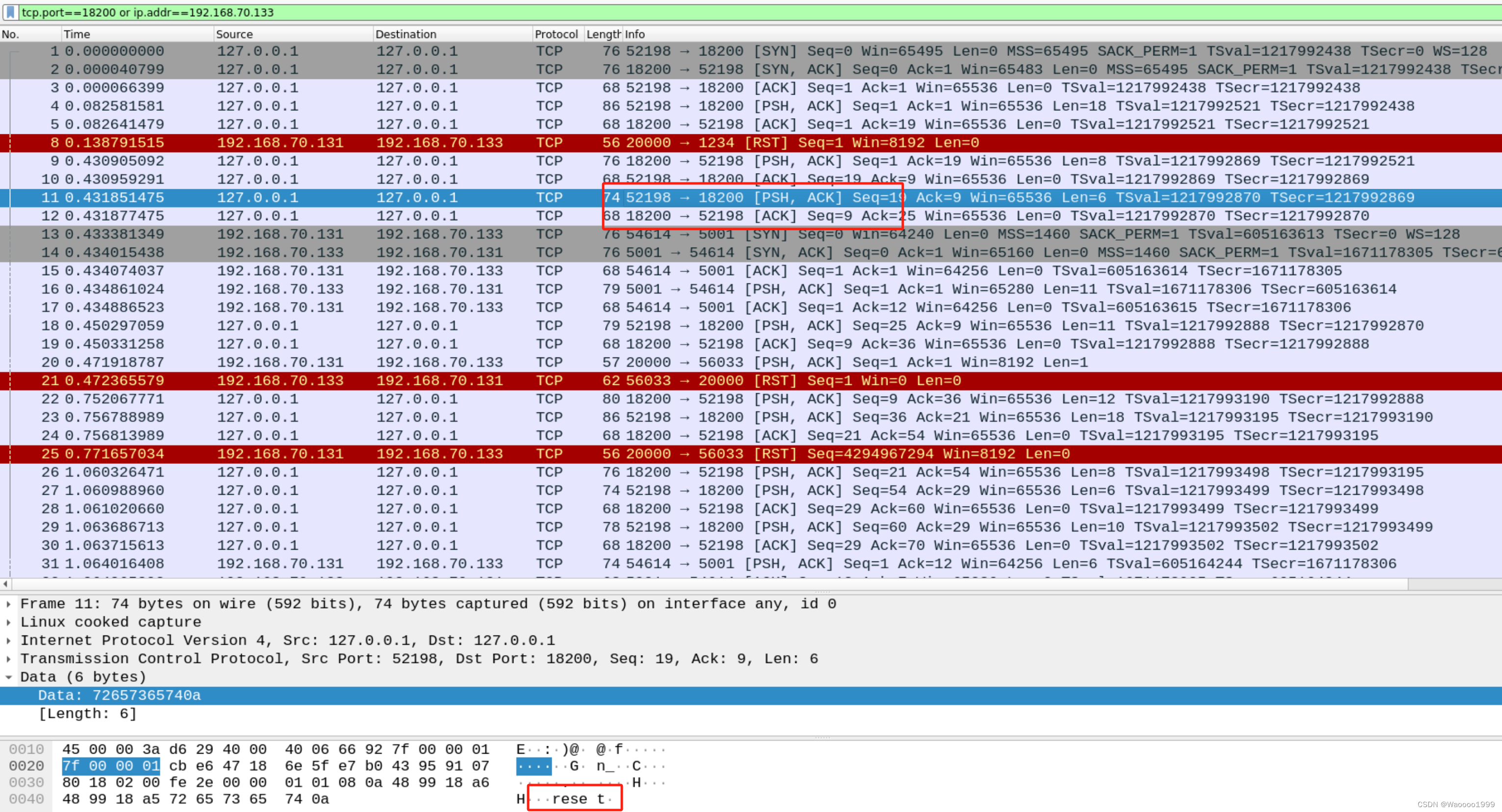
Task: Select packet 30 at time 1.063715613
Action: click(751, 546)
